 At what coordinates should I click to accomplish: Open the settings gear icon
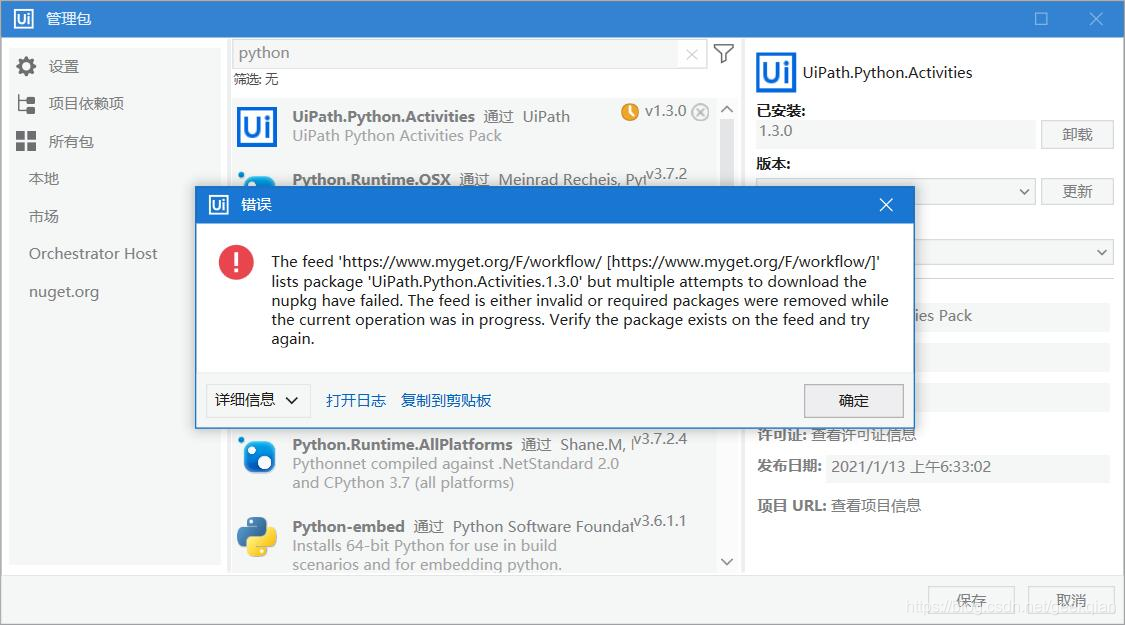[x=27, y=66]
